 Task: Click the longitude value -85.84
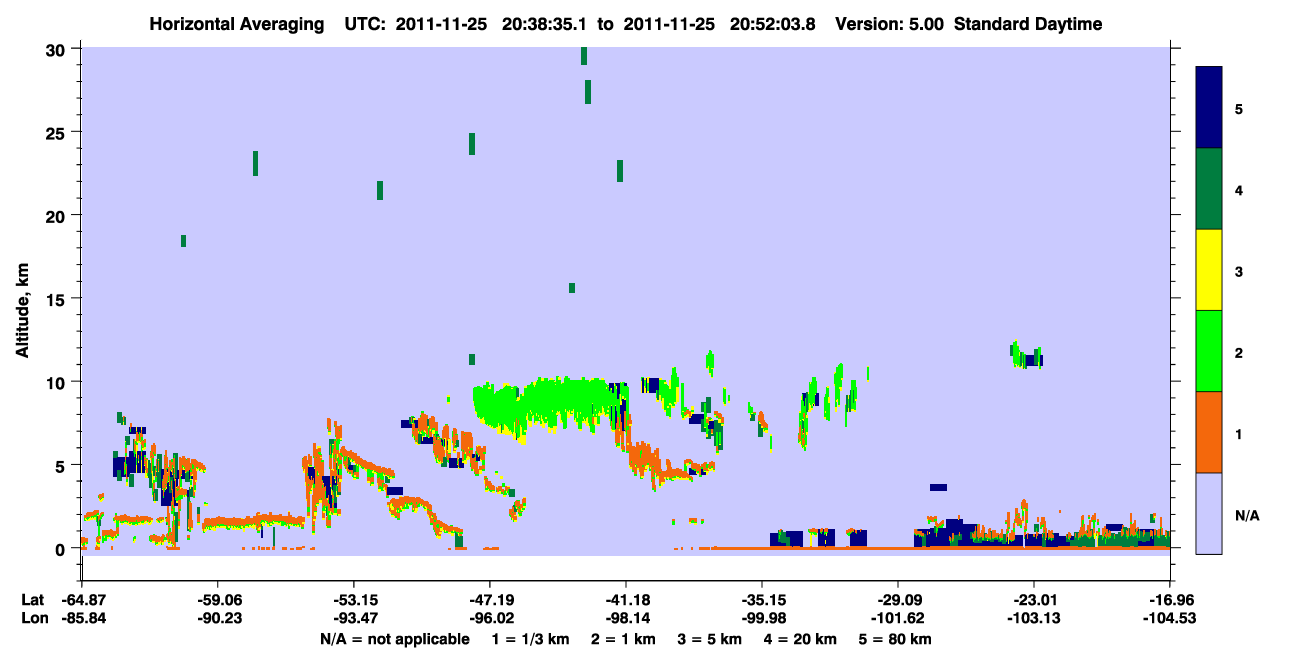click(x=82, y=618)
